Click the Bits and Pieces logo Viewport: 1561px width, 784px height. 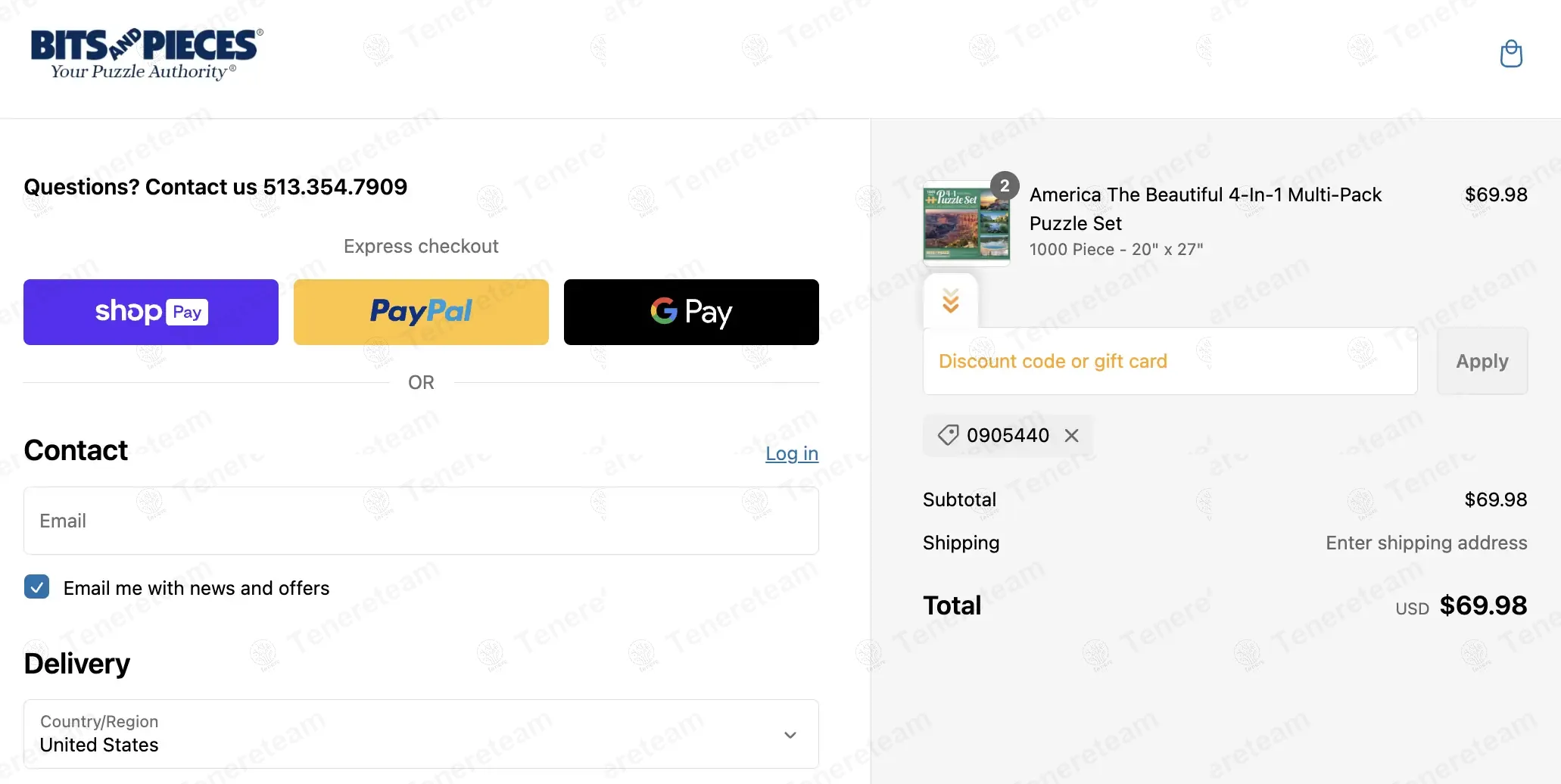point(146,54)
